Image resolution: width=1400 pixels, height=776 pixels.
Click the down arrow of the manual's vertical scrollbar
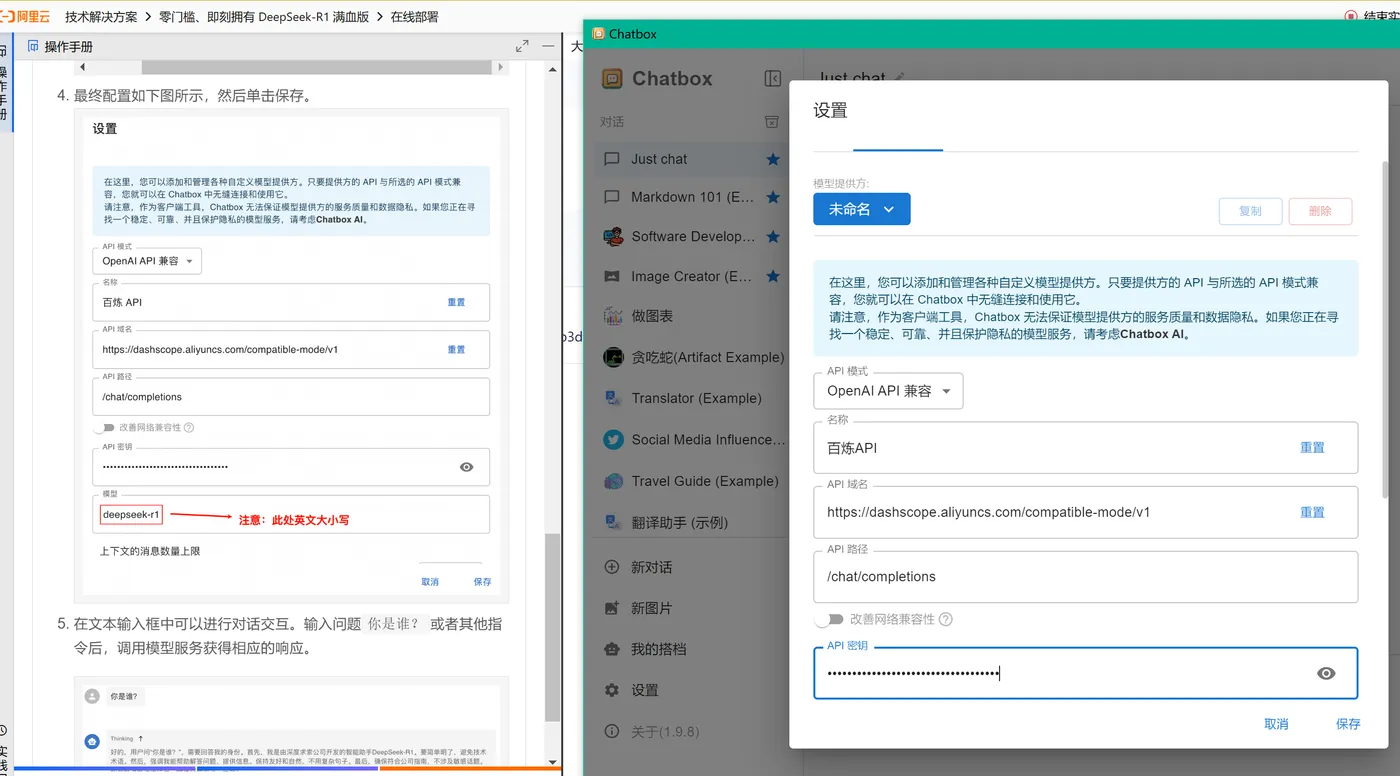553,761
